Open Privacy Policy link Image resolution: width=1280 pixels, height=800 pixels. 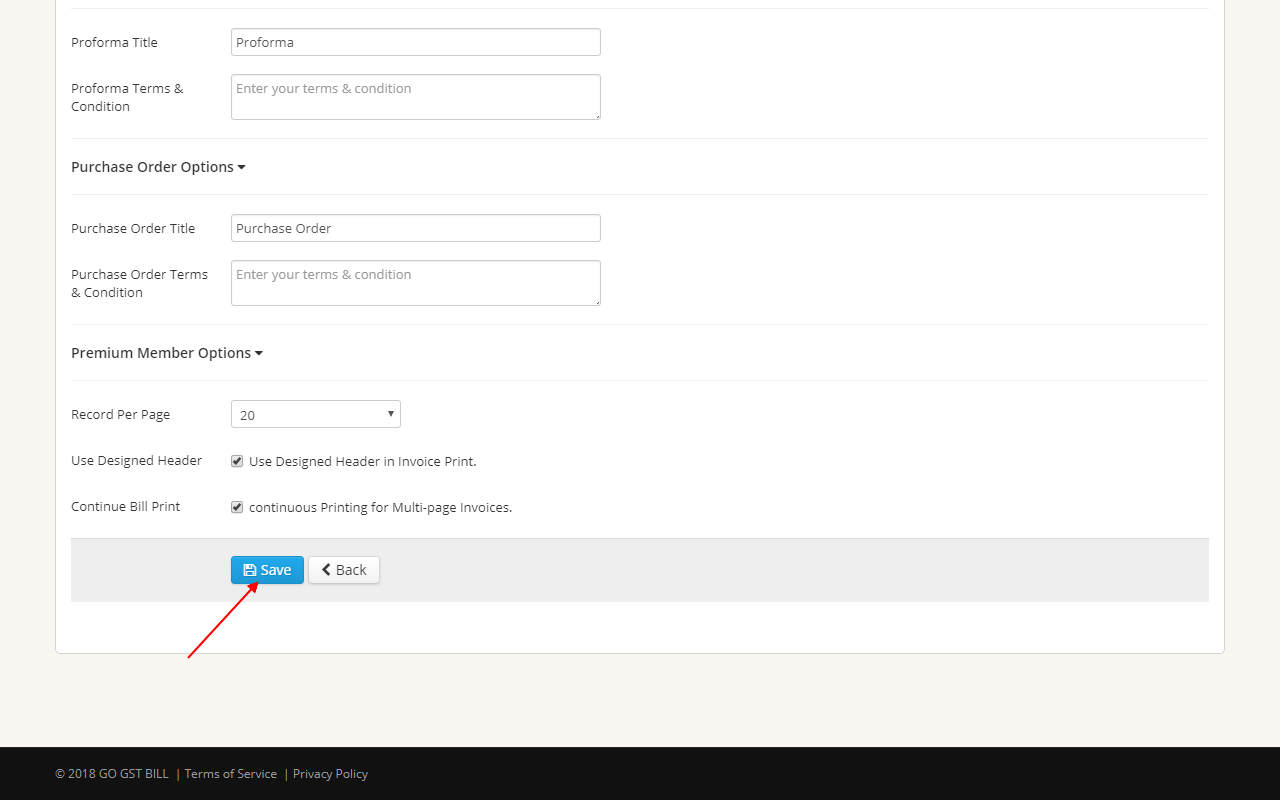pyautogui.click(x=330, y=774)
